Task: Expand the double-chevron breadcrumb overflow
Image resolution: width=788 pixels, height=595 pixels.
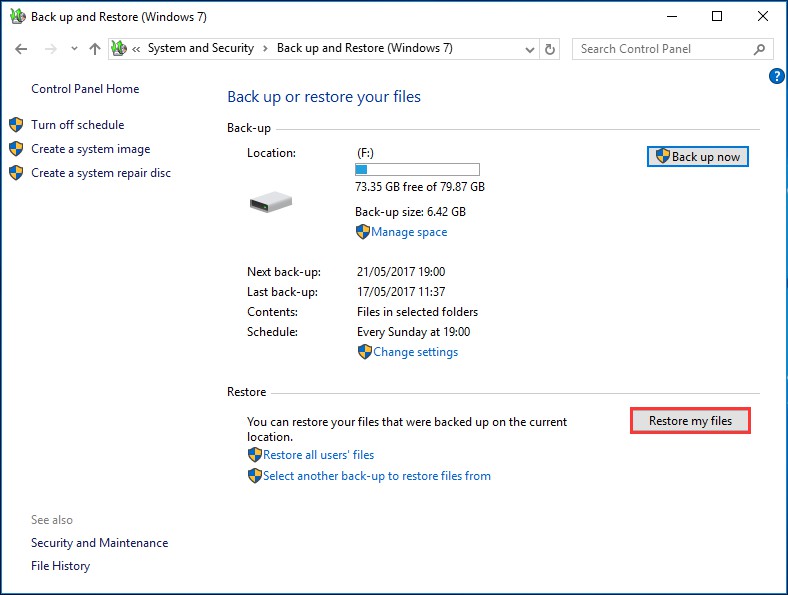Action: pyautogui.click(x=136, y=49)
